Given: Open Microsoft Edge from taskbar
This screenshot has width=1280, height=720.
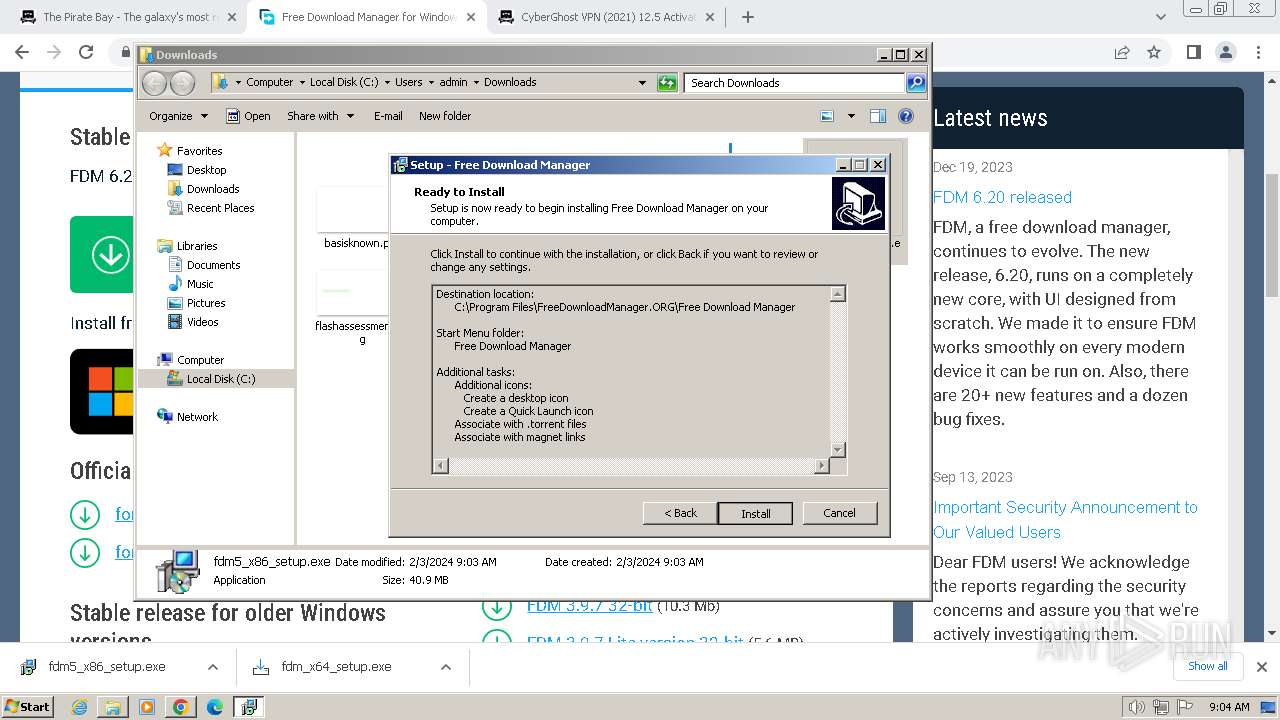Looking at the screenshot, I should (214, 707).
